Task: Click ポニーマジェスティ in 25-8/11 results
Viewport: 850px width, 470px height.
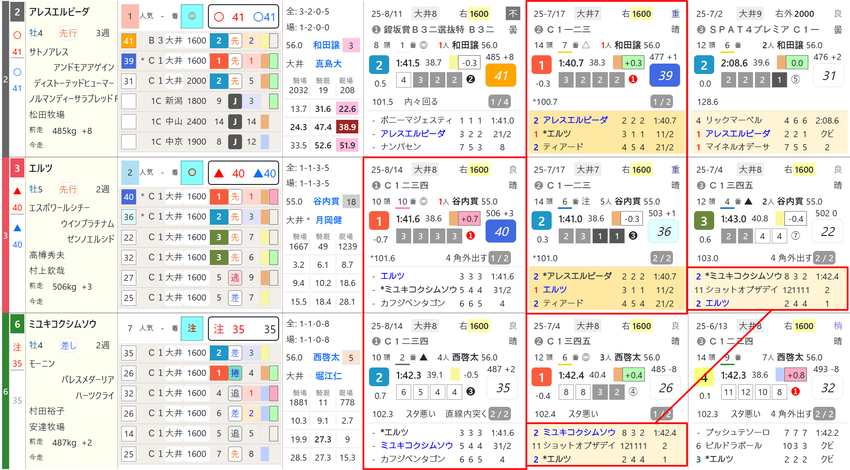Action: [x=416, y=120]
